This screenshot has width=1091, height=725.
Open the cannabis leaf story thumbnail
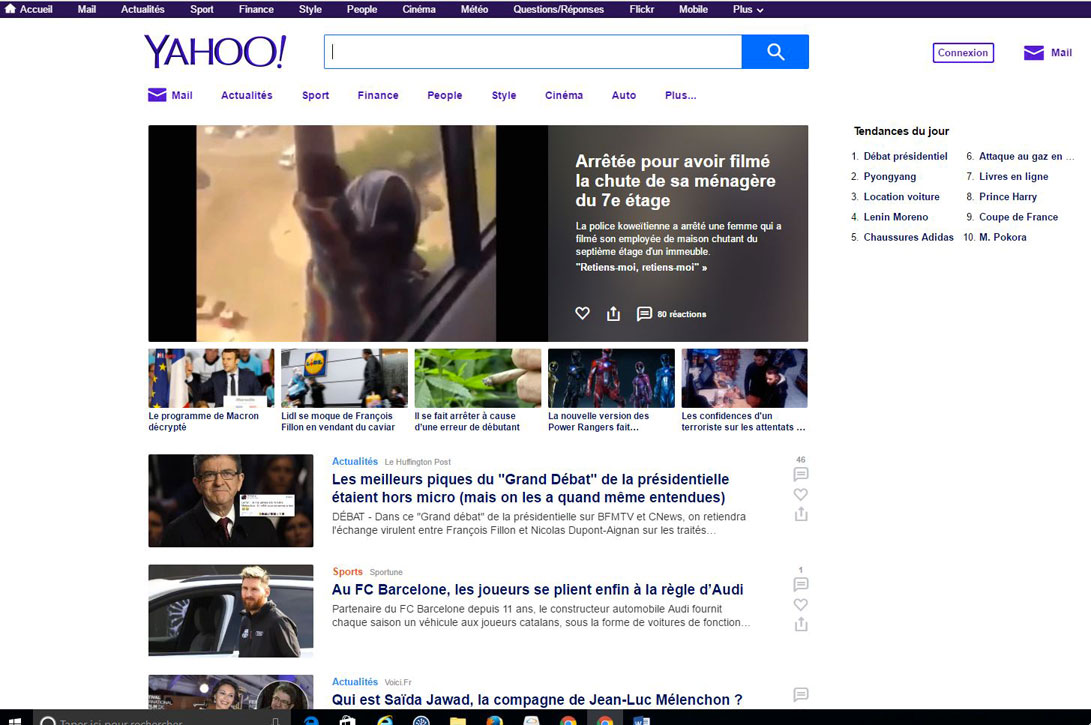pyautogui.click(x=477, y=378)
